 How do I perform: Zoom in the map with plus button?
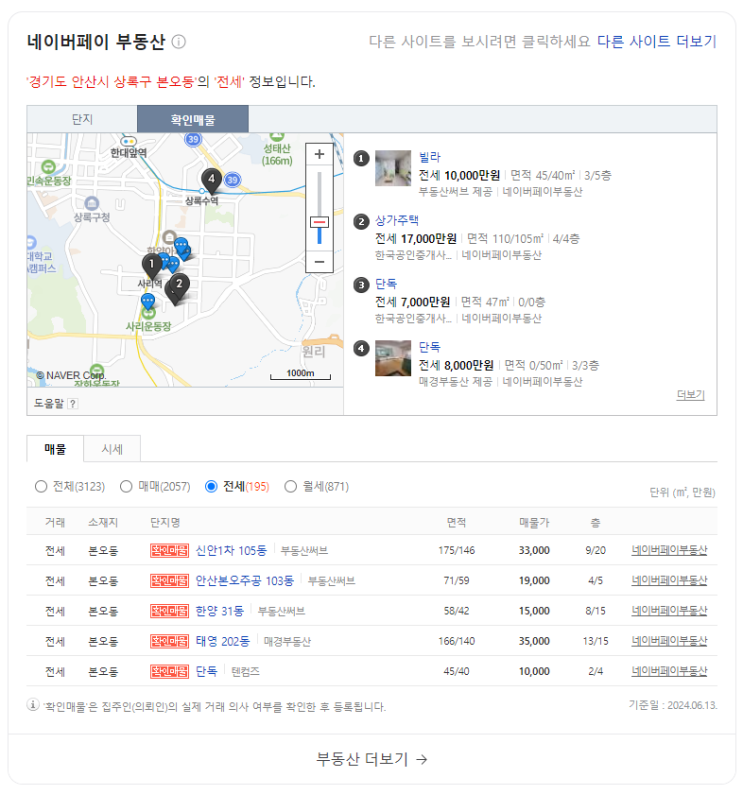319,154
